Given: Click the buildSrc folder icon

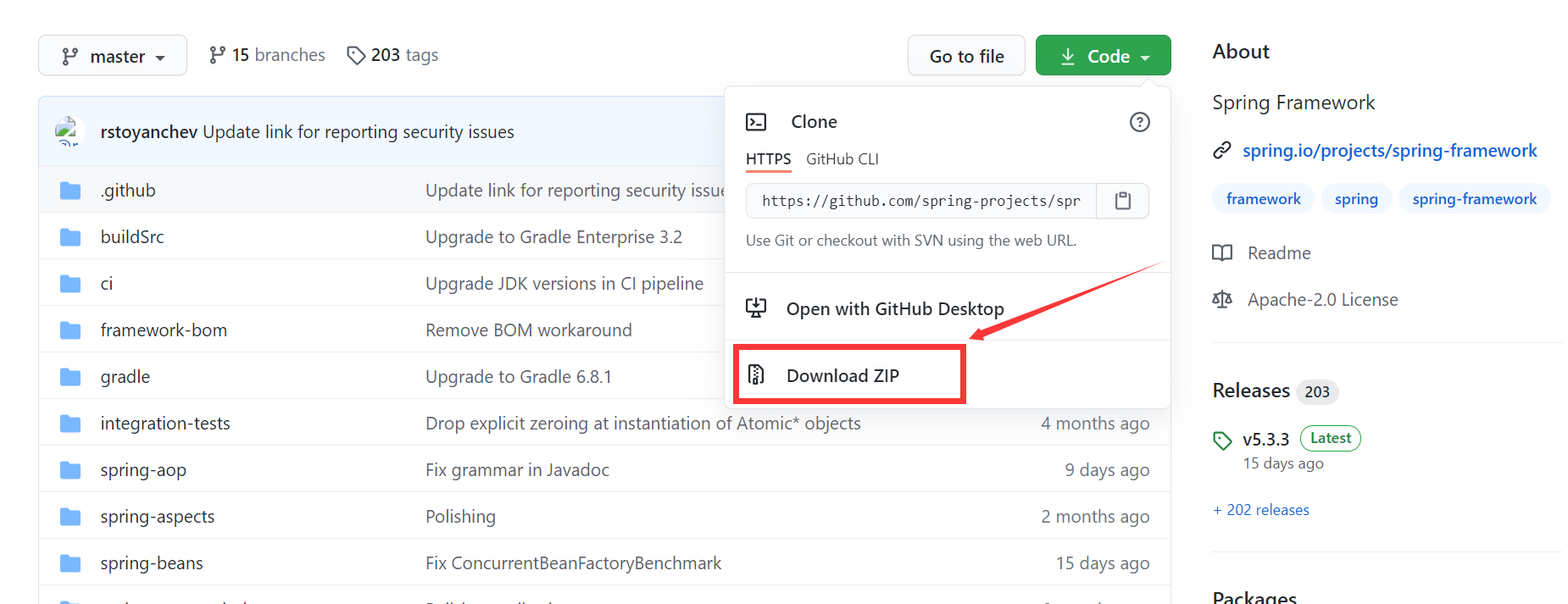Looking at the screenshot, I should [70, 237].
